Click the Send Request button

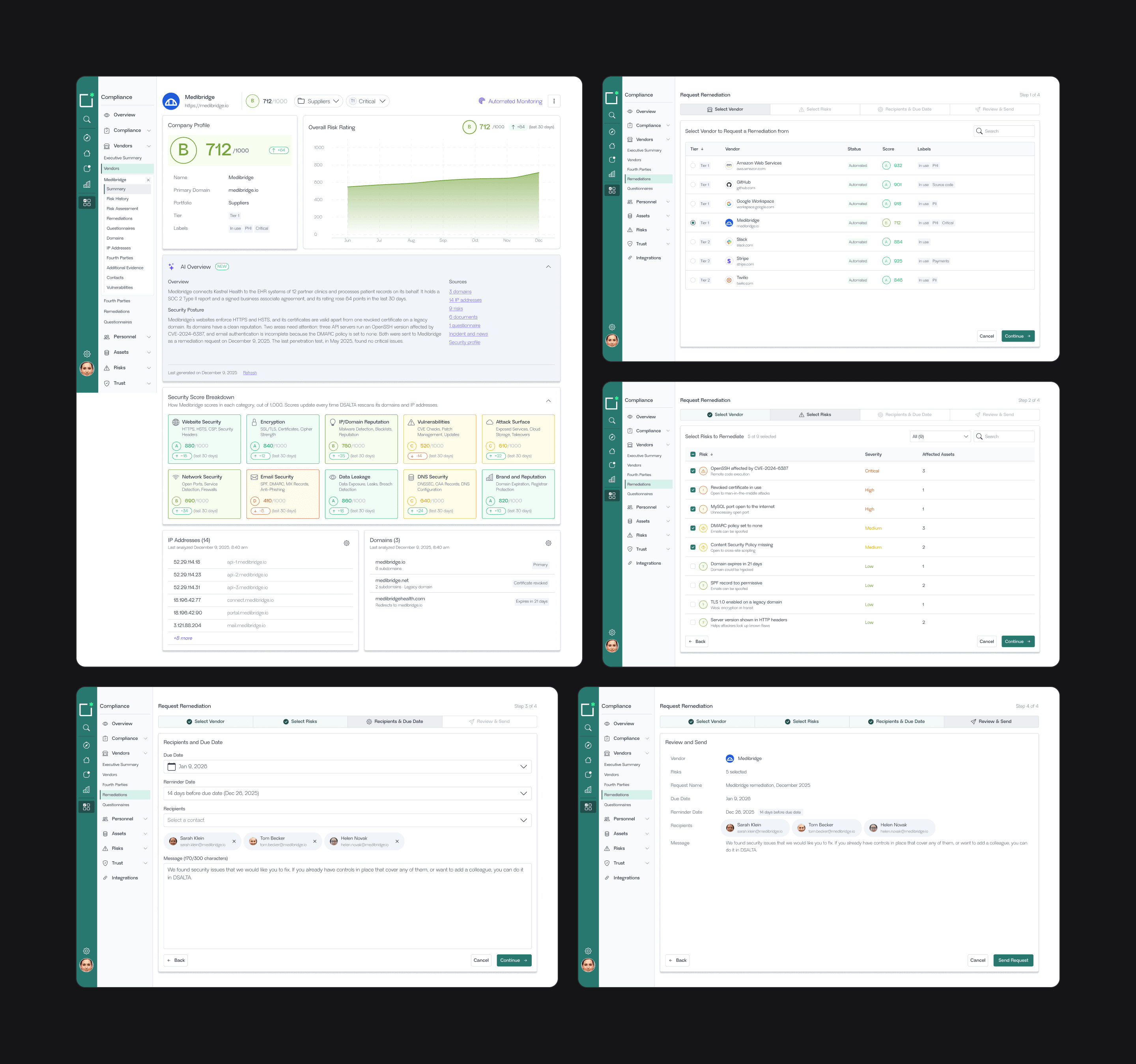(x=1013, y=960)
